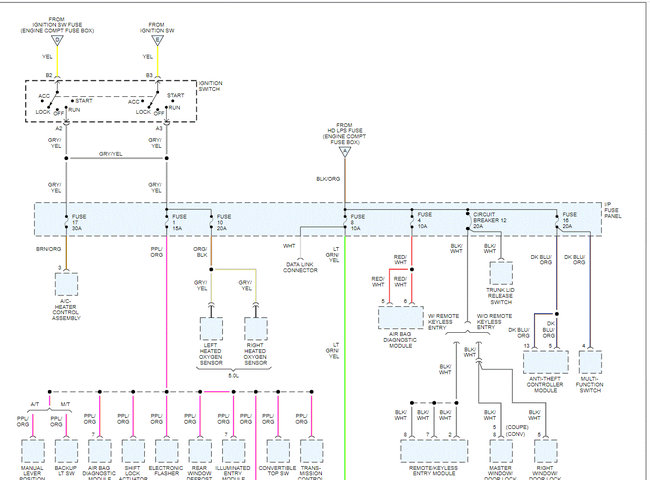This screenshot has height=480, width=650.
Task: Select the FUSE 8 10A label
Action: pyautogui.click(x=357, y=222)
